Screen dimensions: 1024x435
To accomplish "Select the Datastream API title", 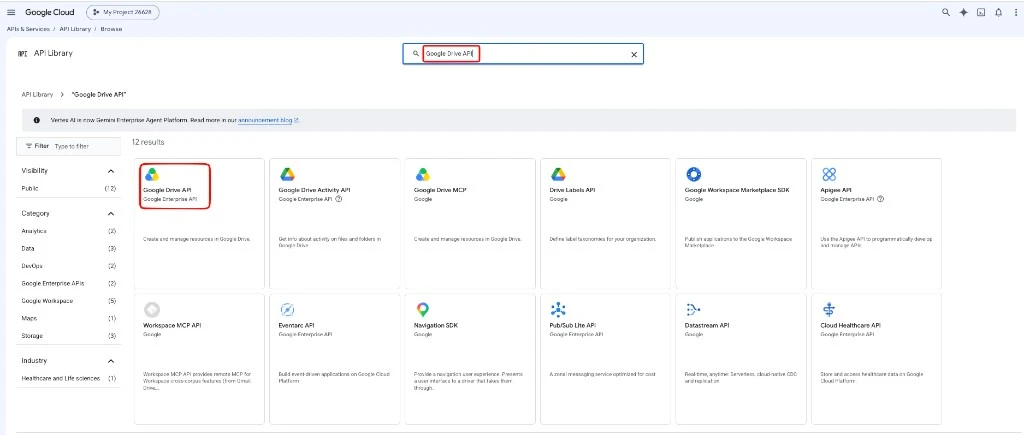I will [x=707, y=325].
